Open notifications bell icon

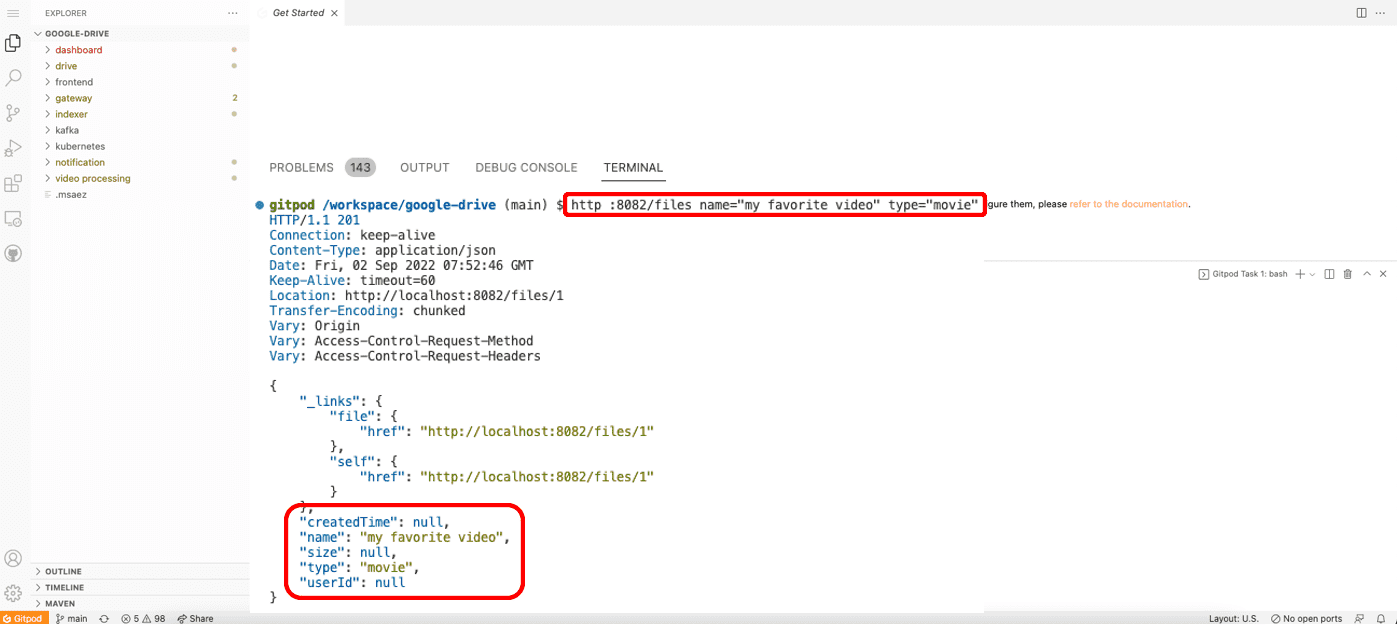[1382, 619]
